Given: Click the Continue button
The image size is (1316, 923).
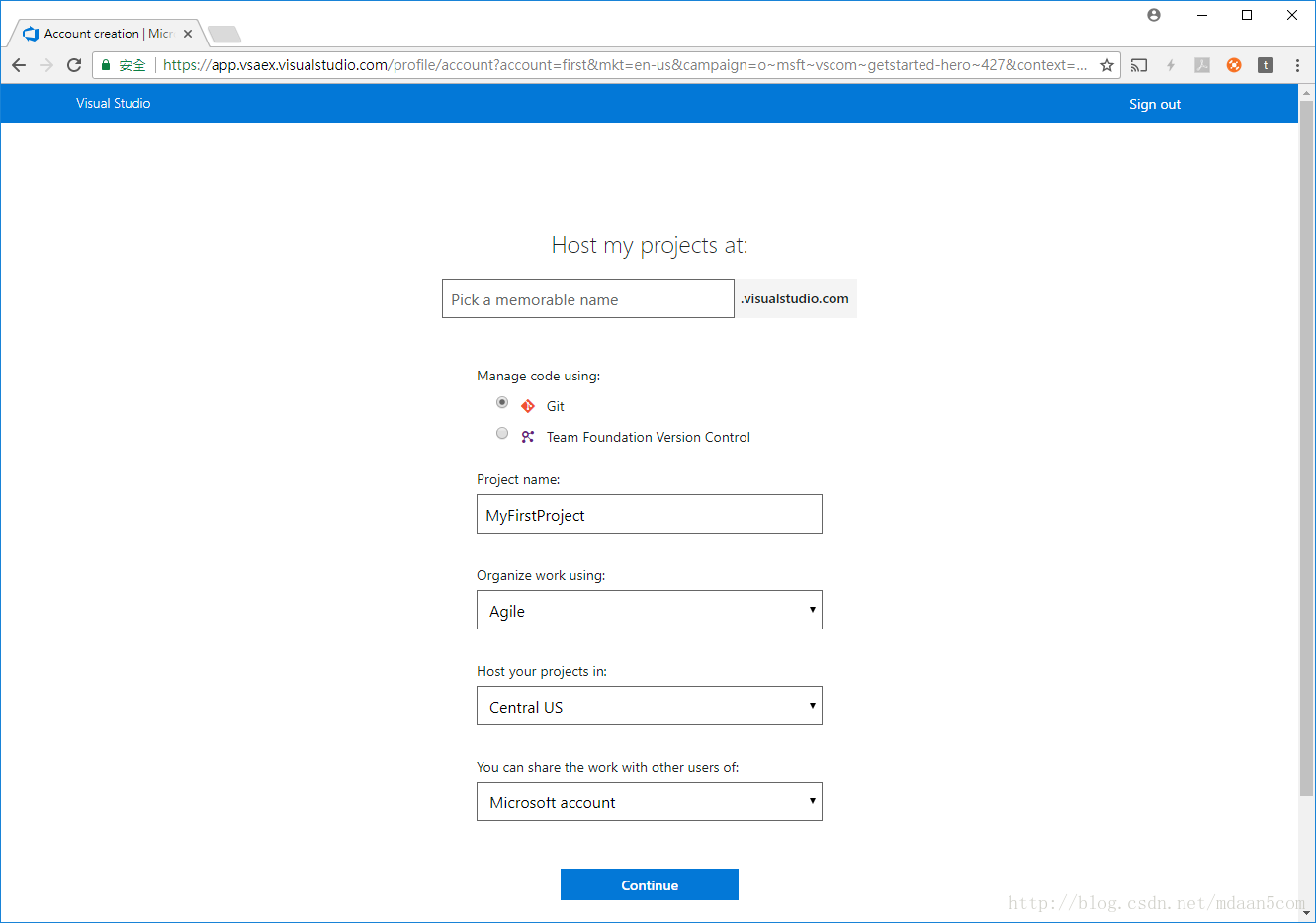Looking at the screenshot, I should click(x=650, y=884).
